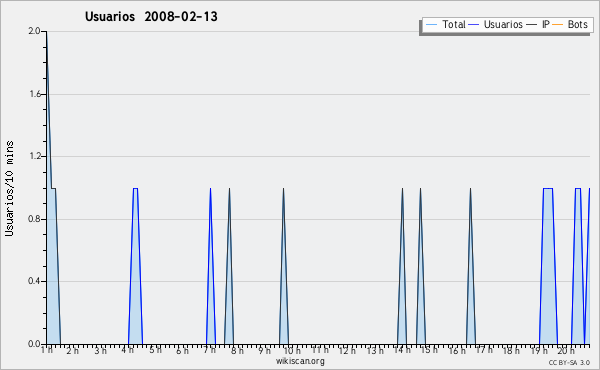Click the 8 h x-axis label
The image size is (600, 370).
coord(237,350)
